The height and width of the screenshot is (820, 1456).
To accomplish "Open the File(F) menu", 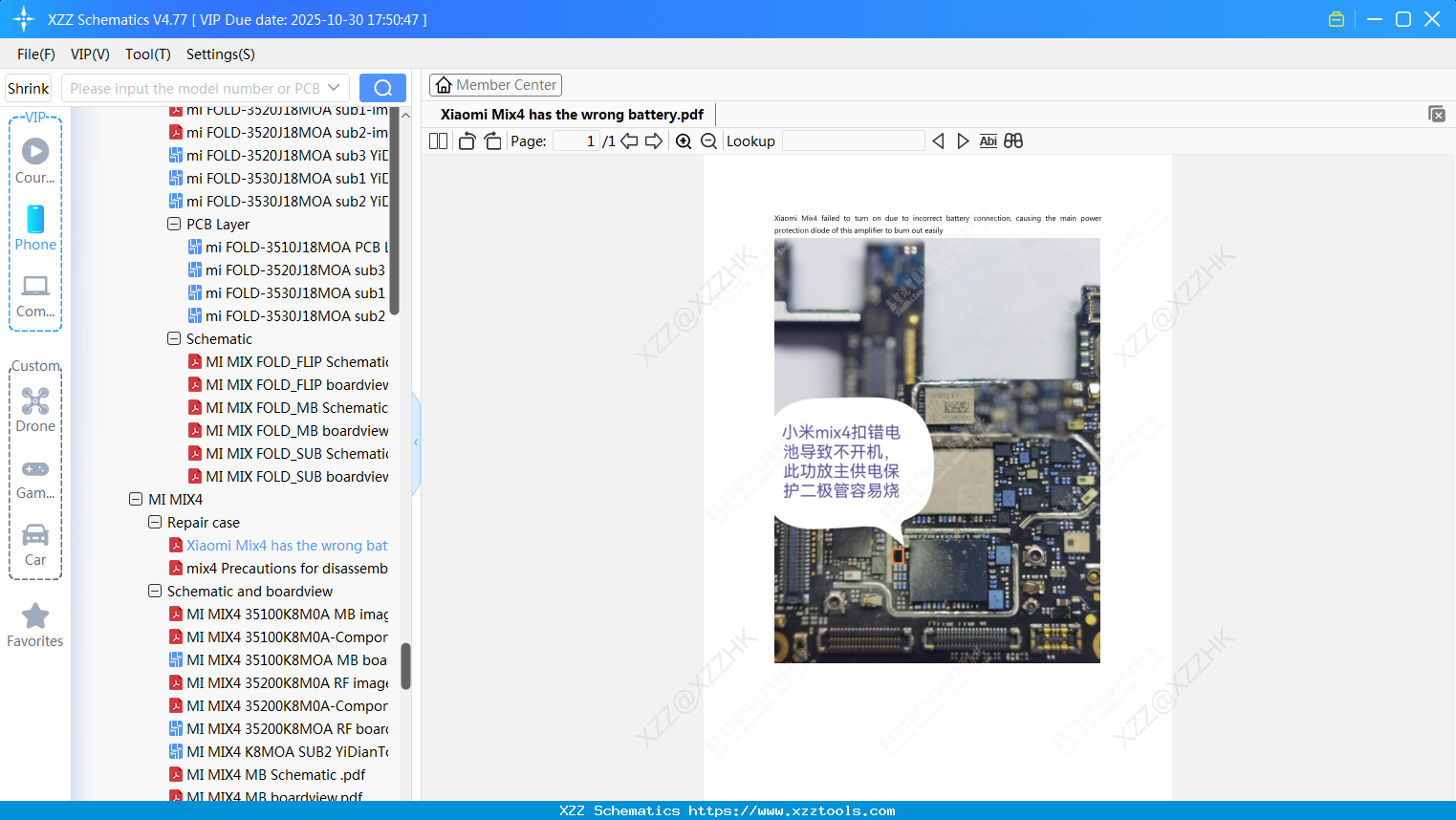I will [36, 54].
